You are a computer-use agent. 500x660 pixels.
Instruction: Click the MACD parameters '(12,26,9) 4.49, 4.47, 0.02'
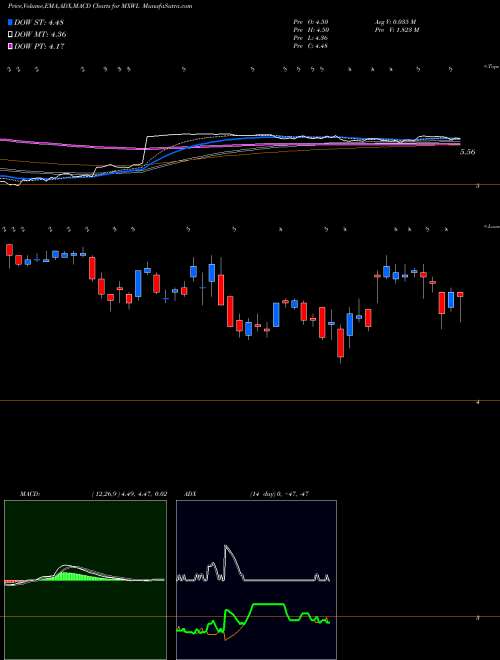point(129,494)
